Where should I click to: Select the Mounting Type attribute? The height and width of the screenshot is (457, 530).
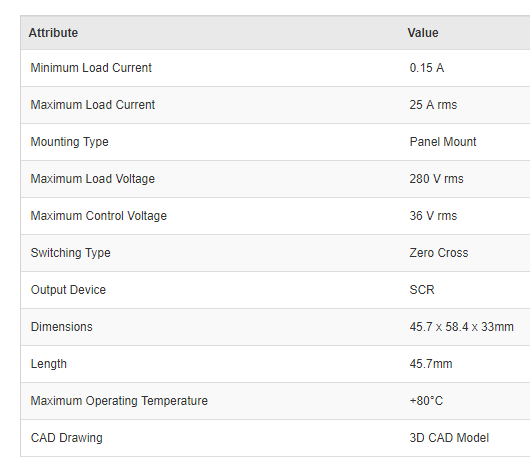[x=70, y=142]
